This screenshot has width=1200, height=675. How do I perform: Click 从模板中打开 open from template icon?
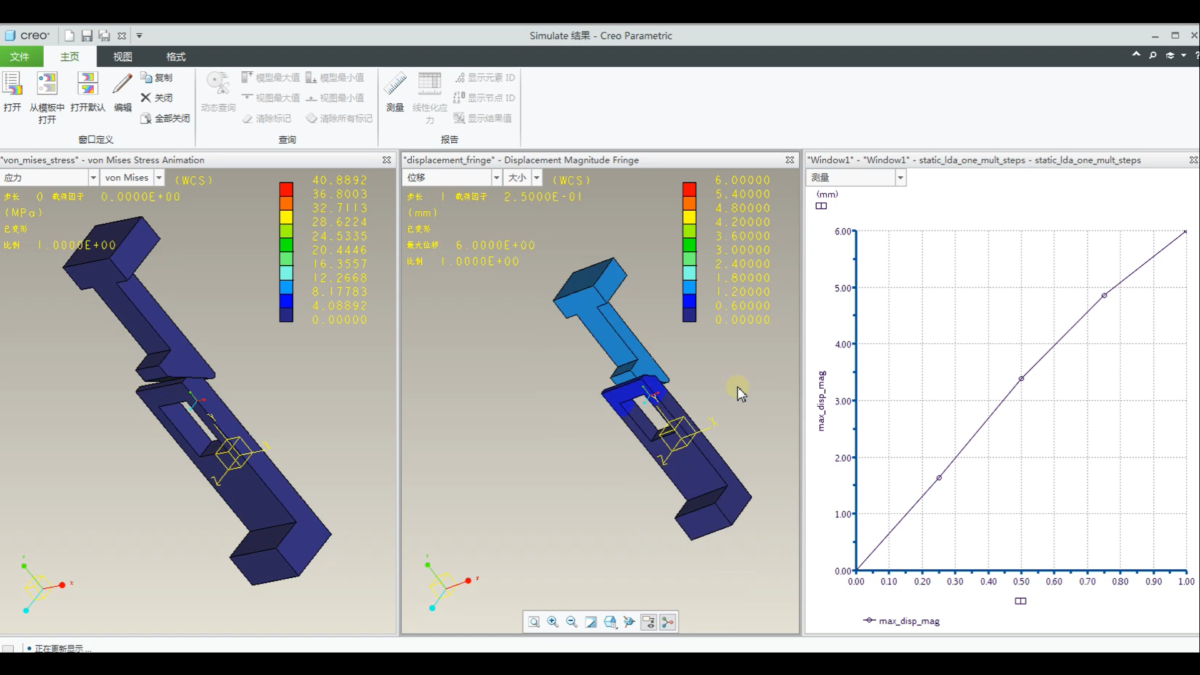47,83
